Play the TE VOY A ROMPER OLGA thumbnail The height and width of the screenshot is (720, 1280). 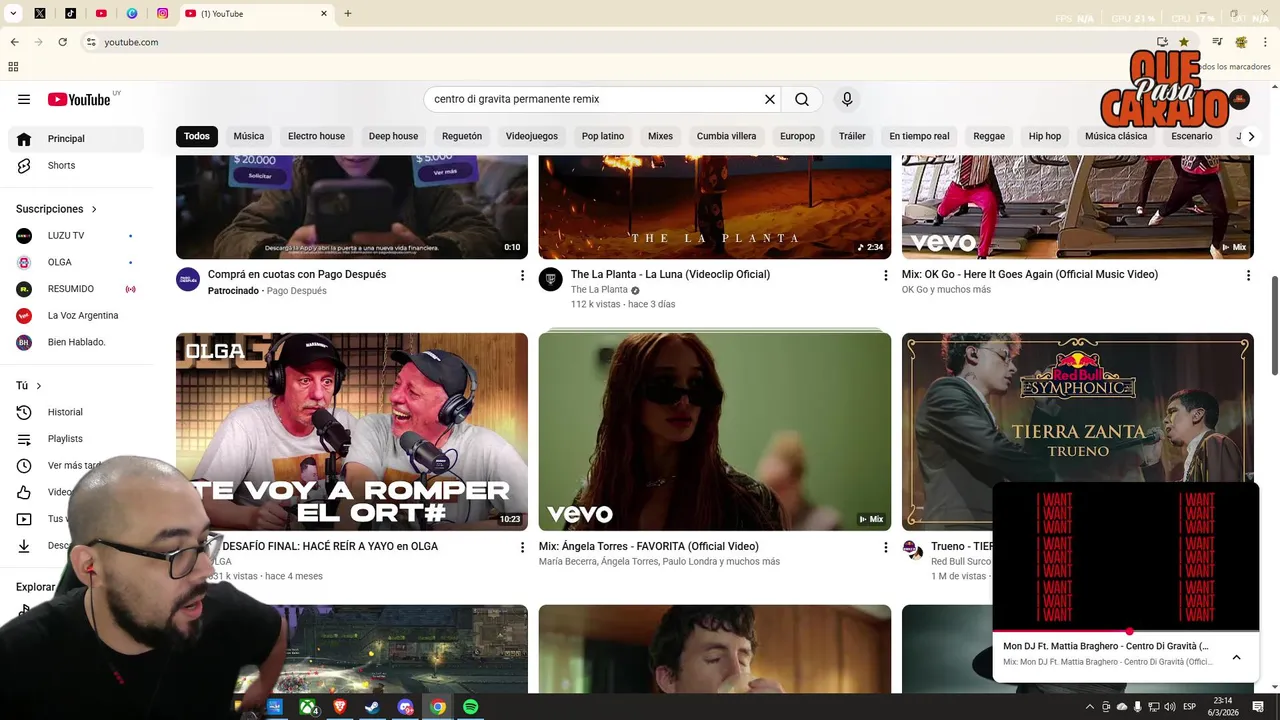[x=352, y=432]
